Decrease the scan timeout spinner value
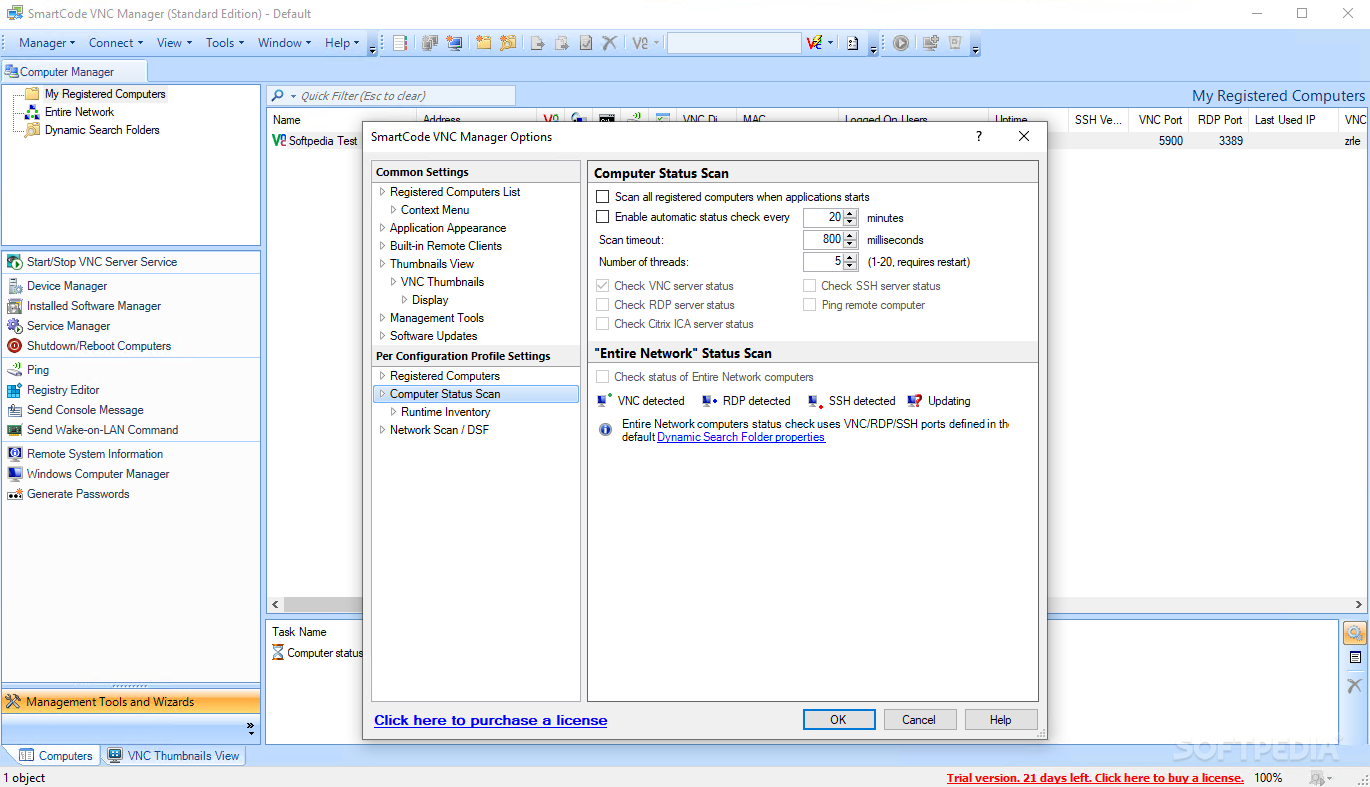1370x787 pixels. point(850,244)
